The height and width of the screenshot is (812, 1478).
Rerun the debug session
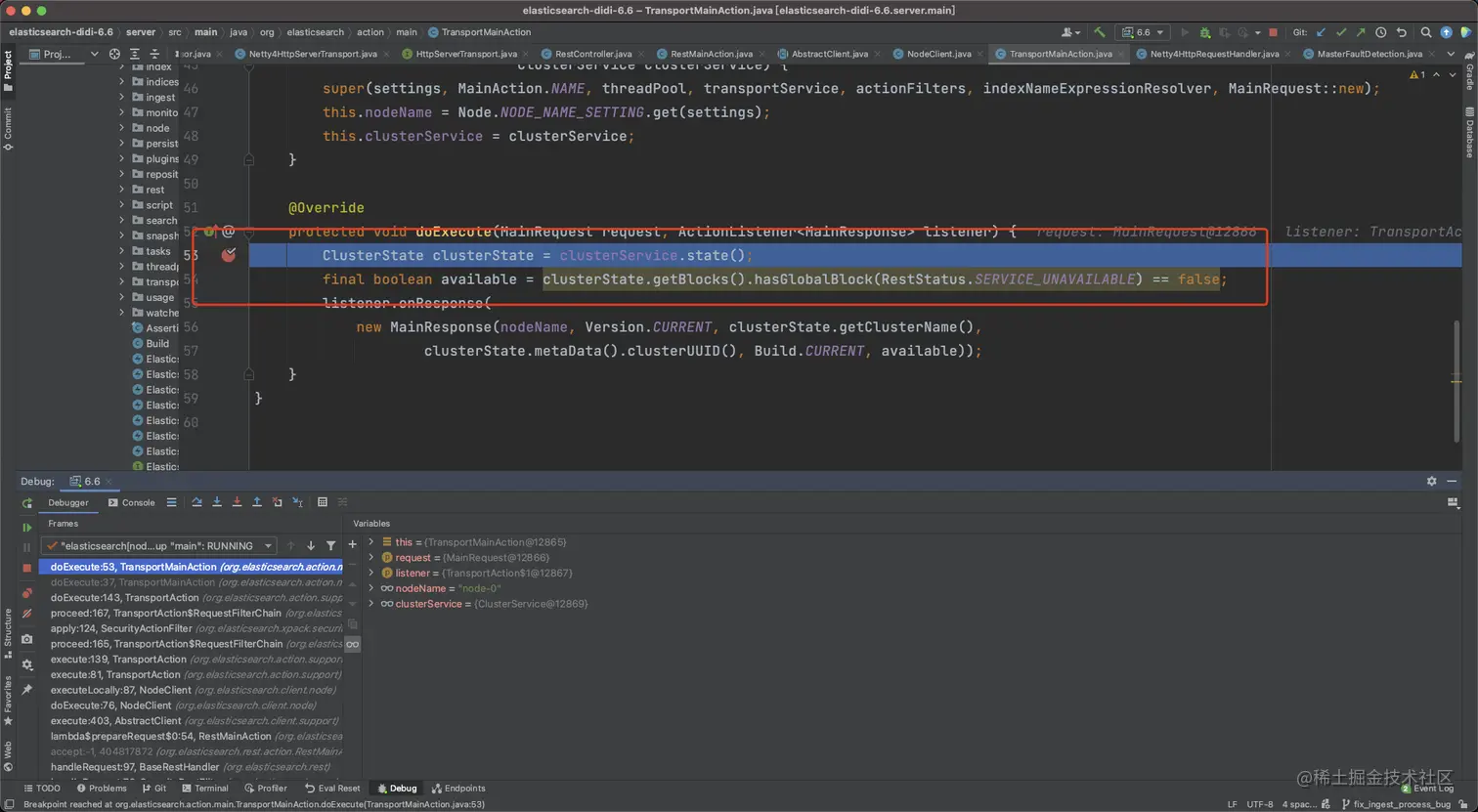point(26,503)
